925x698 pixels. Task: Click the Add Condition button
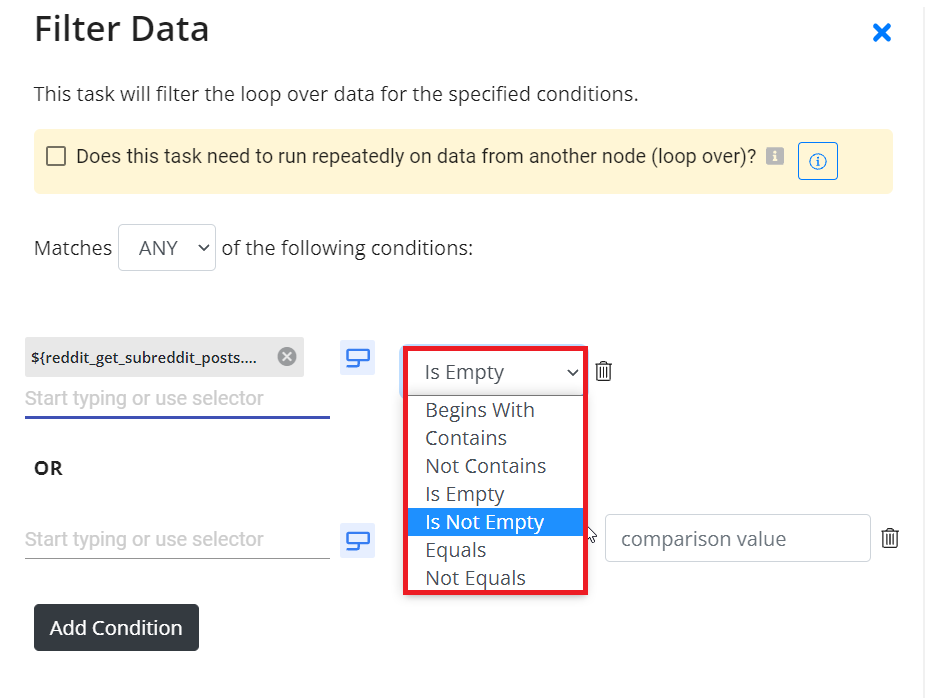coord(116,628)
